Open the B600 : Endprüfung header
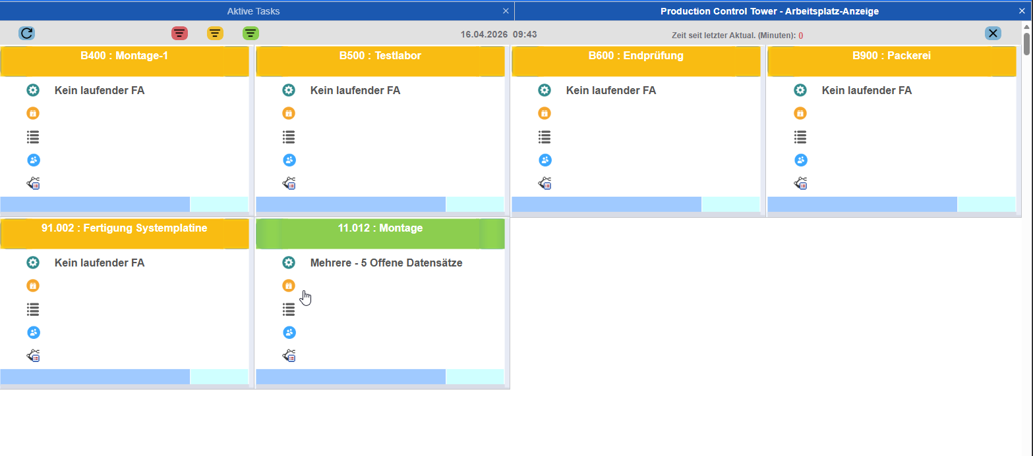Image resolution: width=1033 pixels, height=456 pixels. (636, 61)
